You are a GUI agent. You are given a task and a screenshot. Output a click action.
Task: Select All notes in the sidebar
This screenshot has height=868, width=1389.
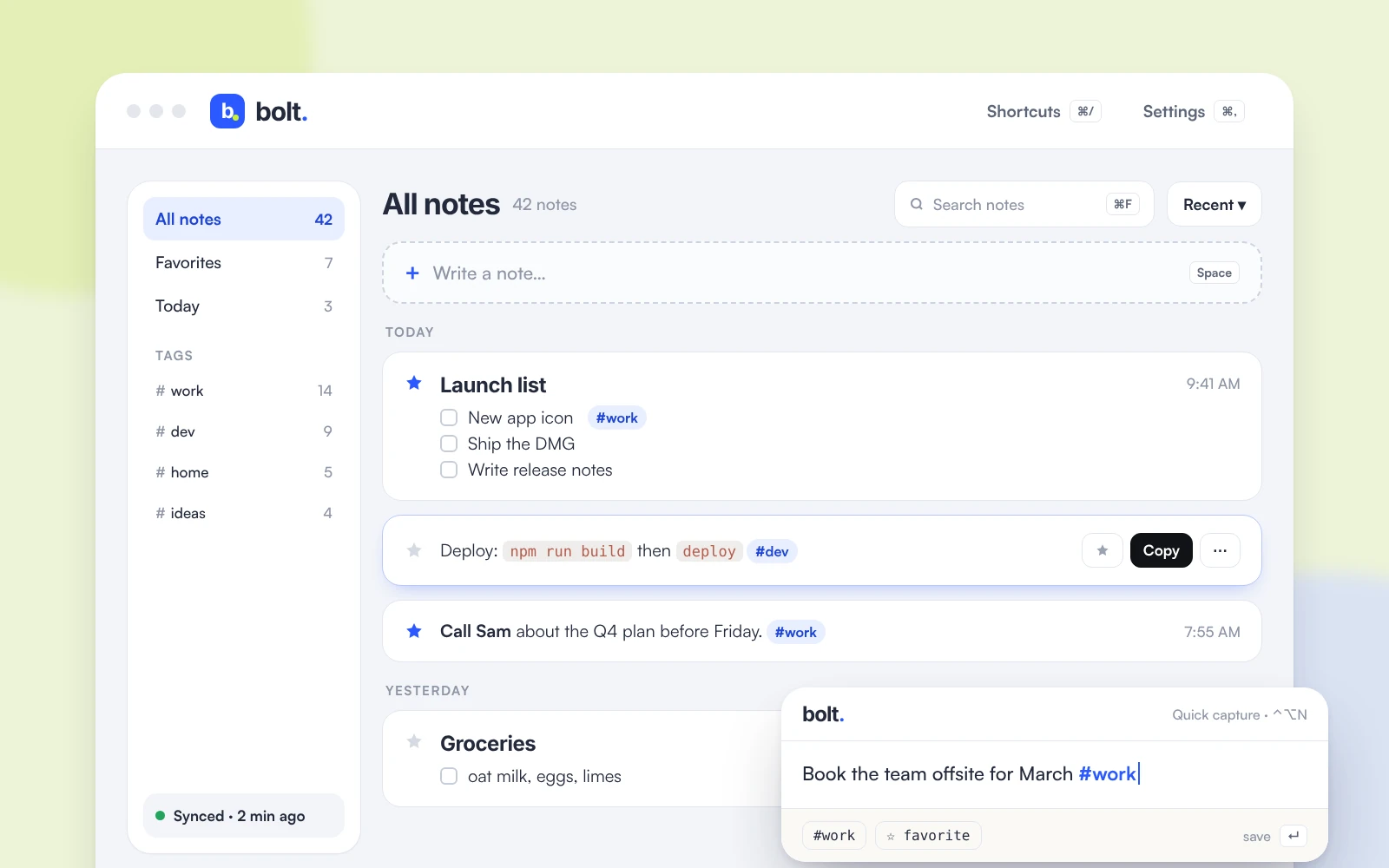pyautogui.click(x=244, y=219)
